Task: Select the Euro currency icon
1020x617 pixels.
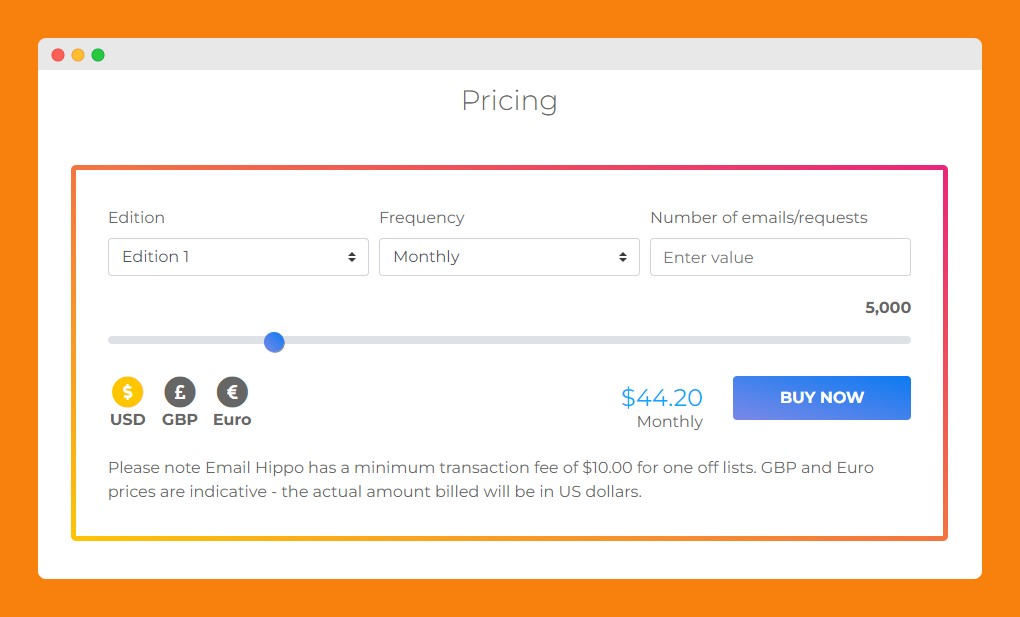Action: coord(232,392)
